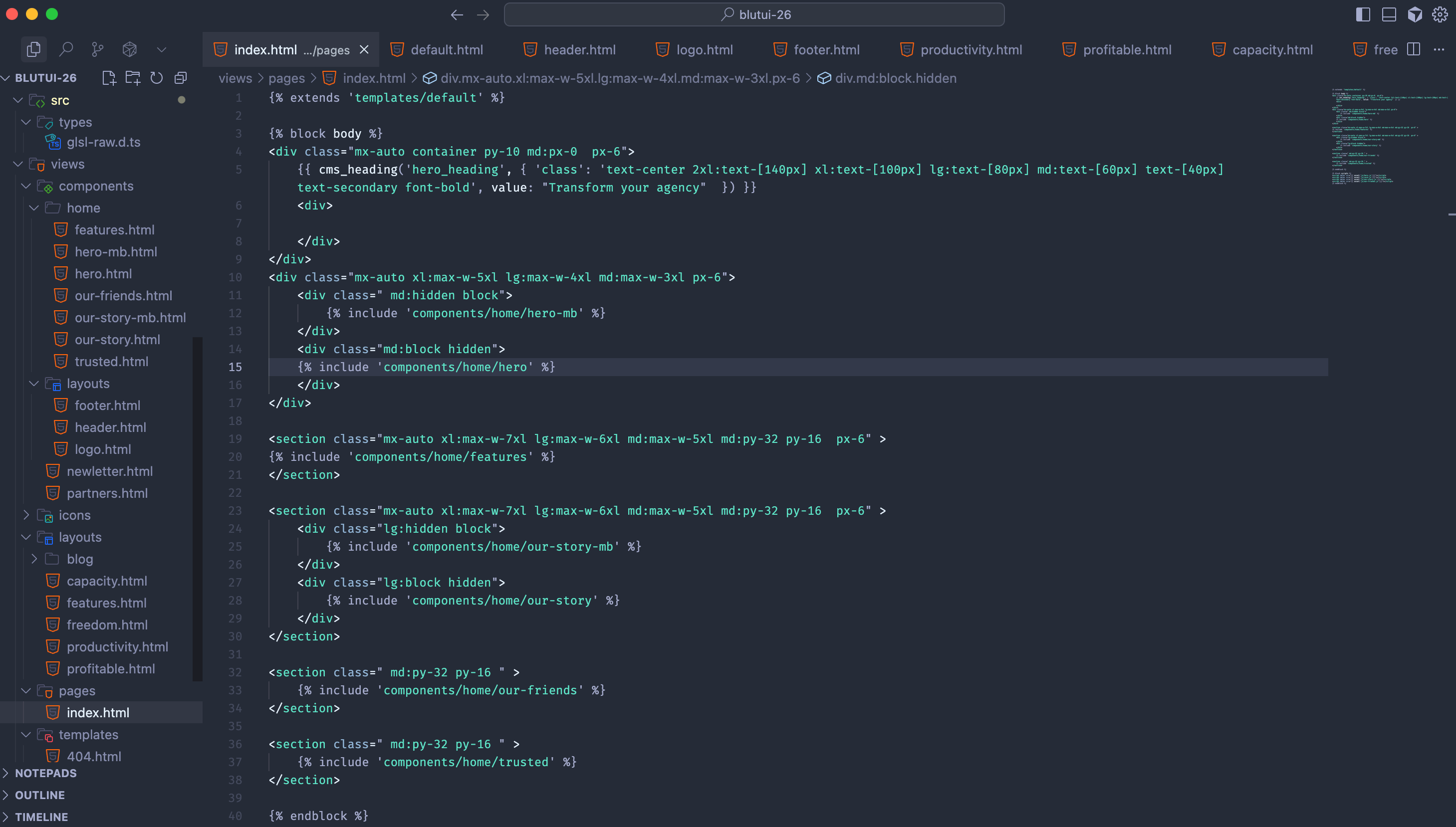Split the editor to the right
This screenshot has height=827, width=1456.
pyautogui.click(x=1414, y=49)
